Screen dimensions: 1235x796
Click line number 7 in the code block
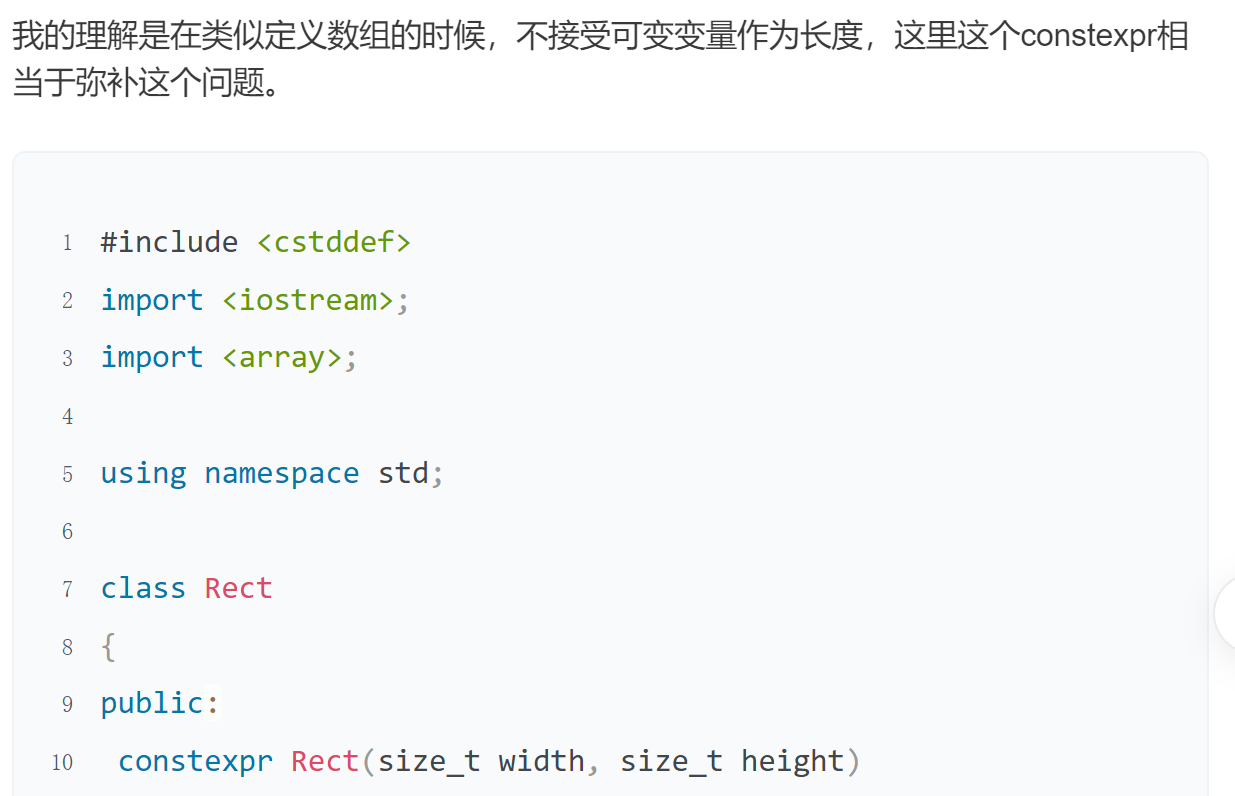(67, 589)
